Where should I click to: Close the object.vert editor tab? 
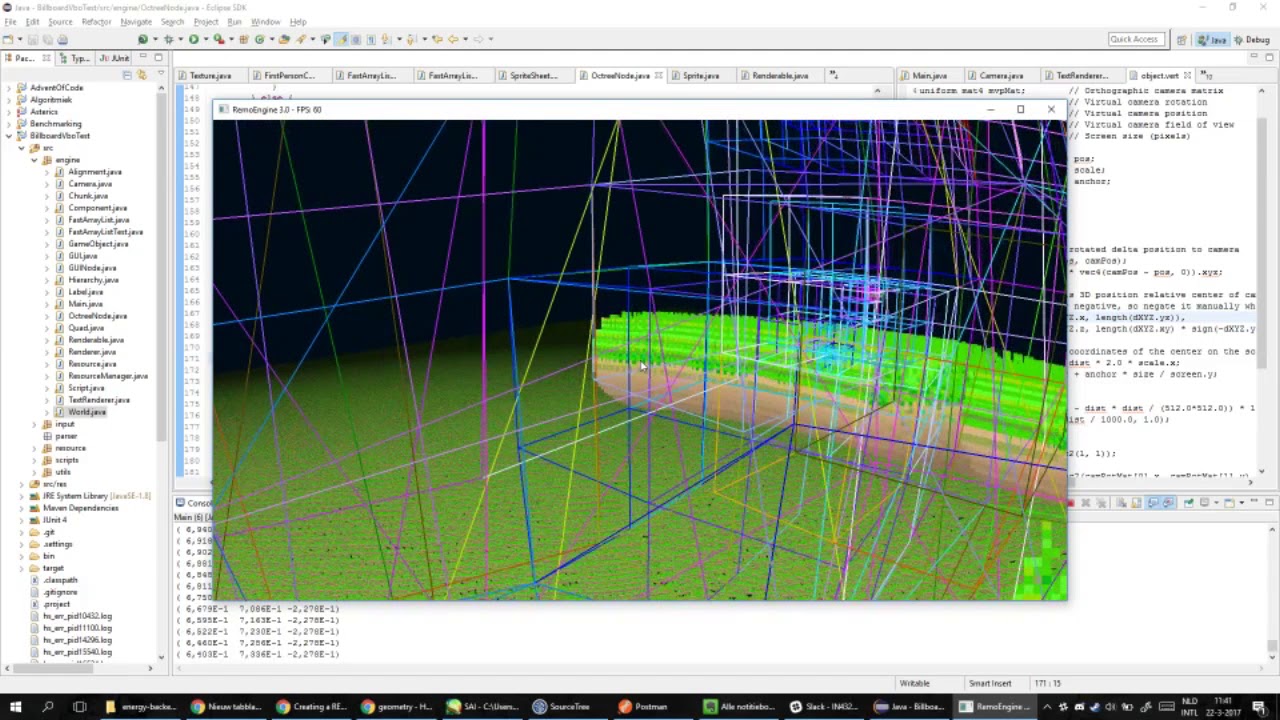(x=1187, y=76)
